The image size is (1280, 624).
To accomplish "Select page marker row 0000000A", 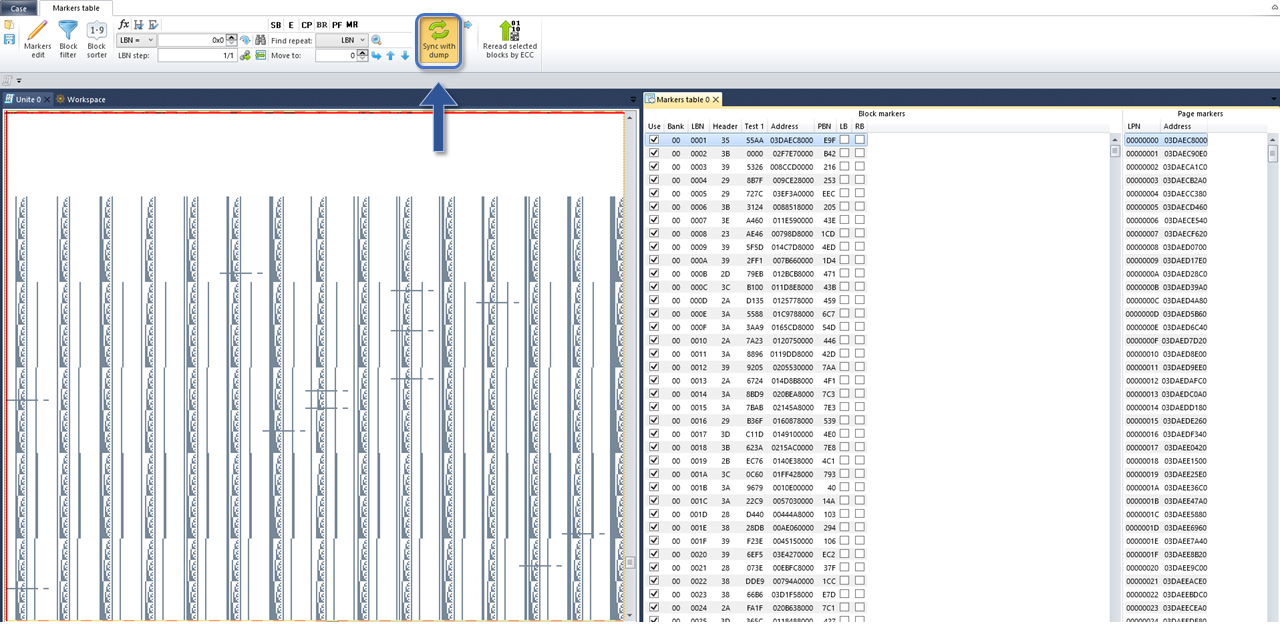I will 1167,274.
